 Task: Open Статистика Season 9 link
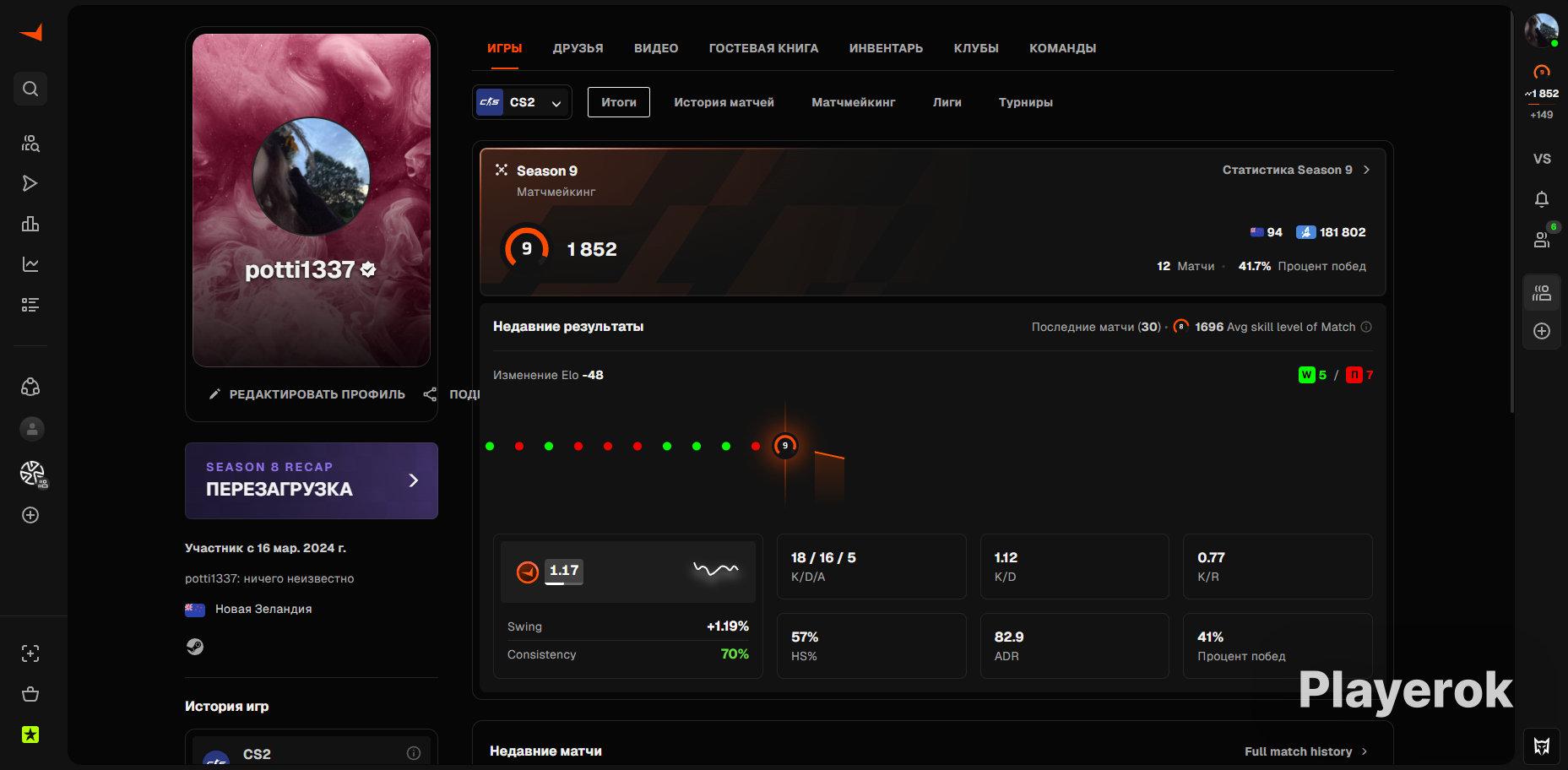pyautogui.click(x=1296, y=170)
